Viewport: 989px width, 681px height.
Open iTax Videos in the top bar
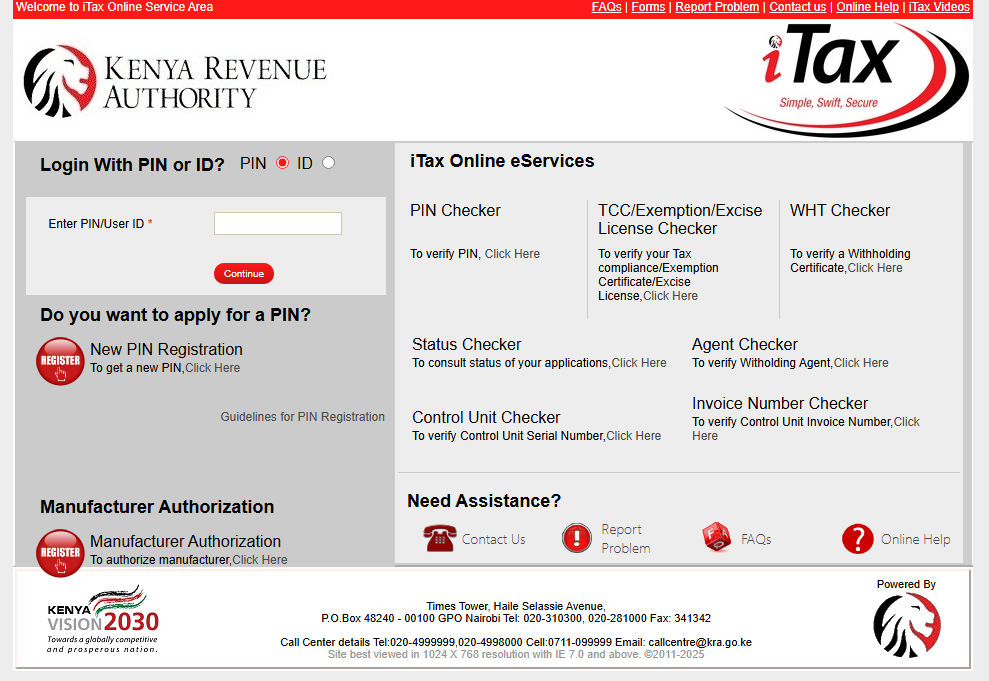click(938, 7)
